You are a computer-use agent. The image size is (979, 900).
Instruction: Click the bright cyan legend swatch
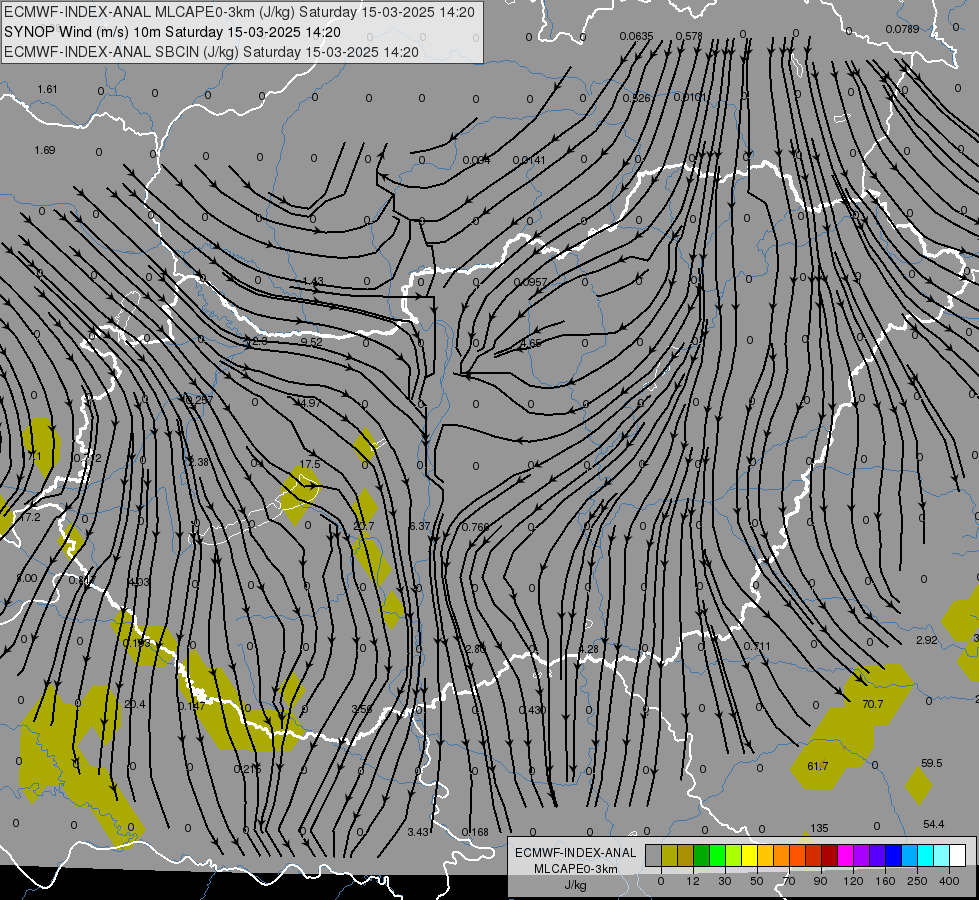pos(926,855)
